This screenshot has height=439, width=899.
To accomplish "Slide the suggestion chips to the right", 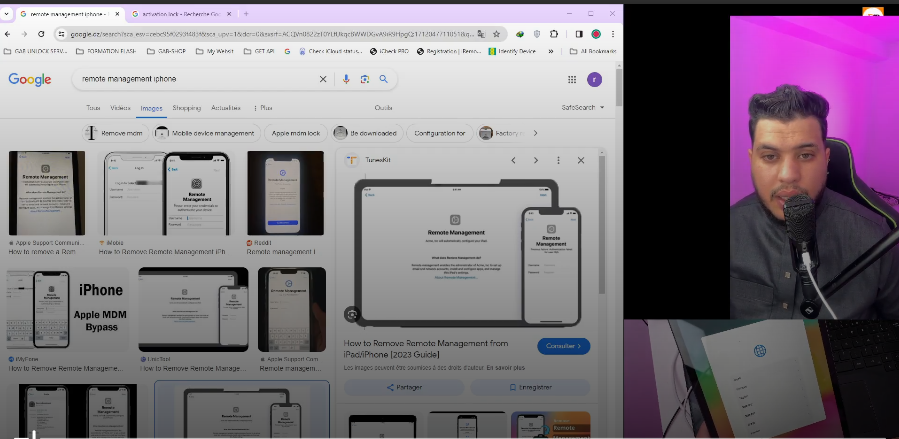I will [536, 133].
